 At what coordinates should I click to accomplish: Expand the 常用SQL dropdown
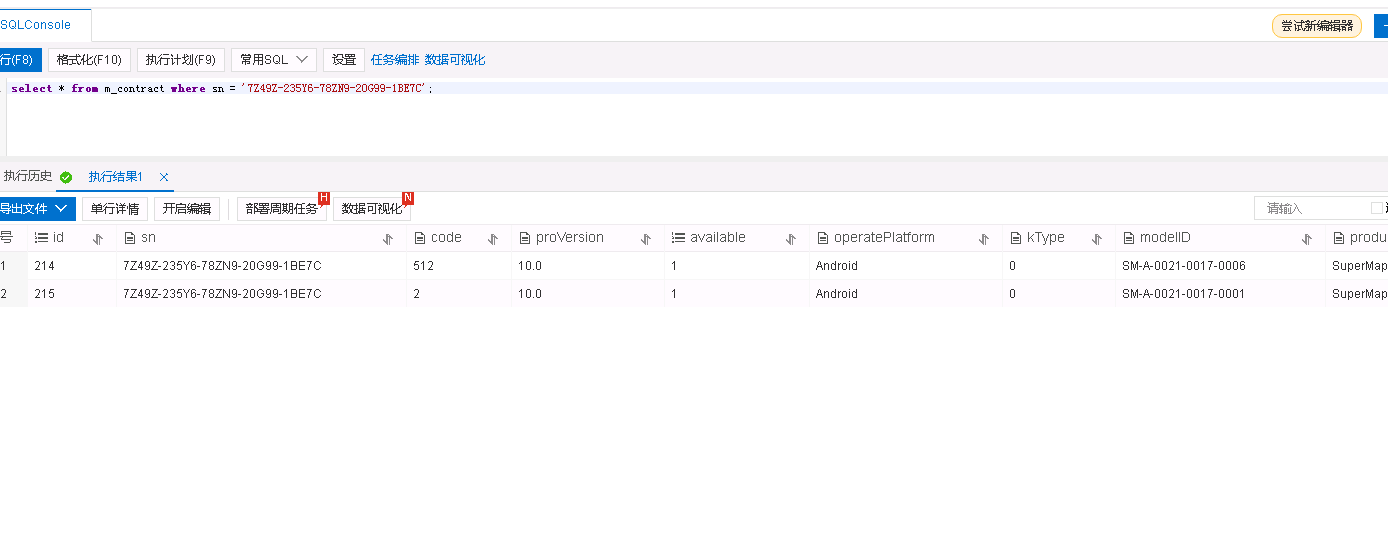[273, 60]
